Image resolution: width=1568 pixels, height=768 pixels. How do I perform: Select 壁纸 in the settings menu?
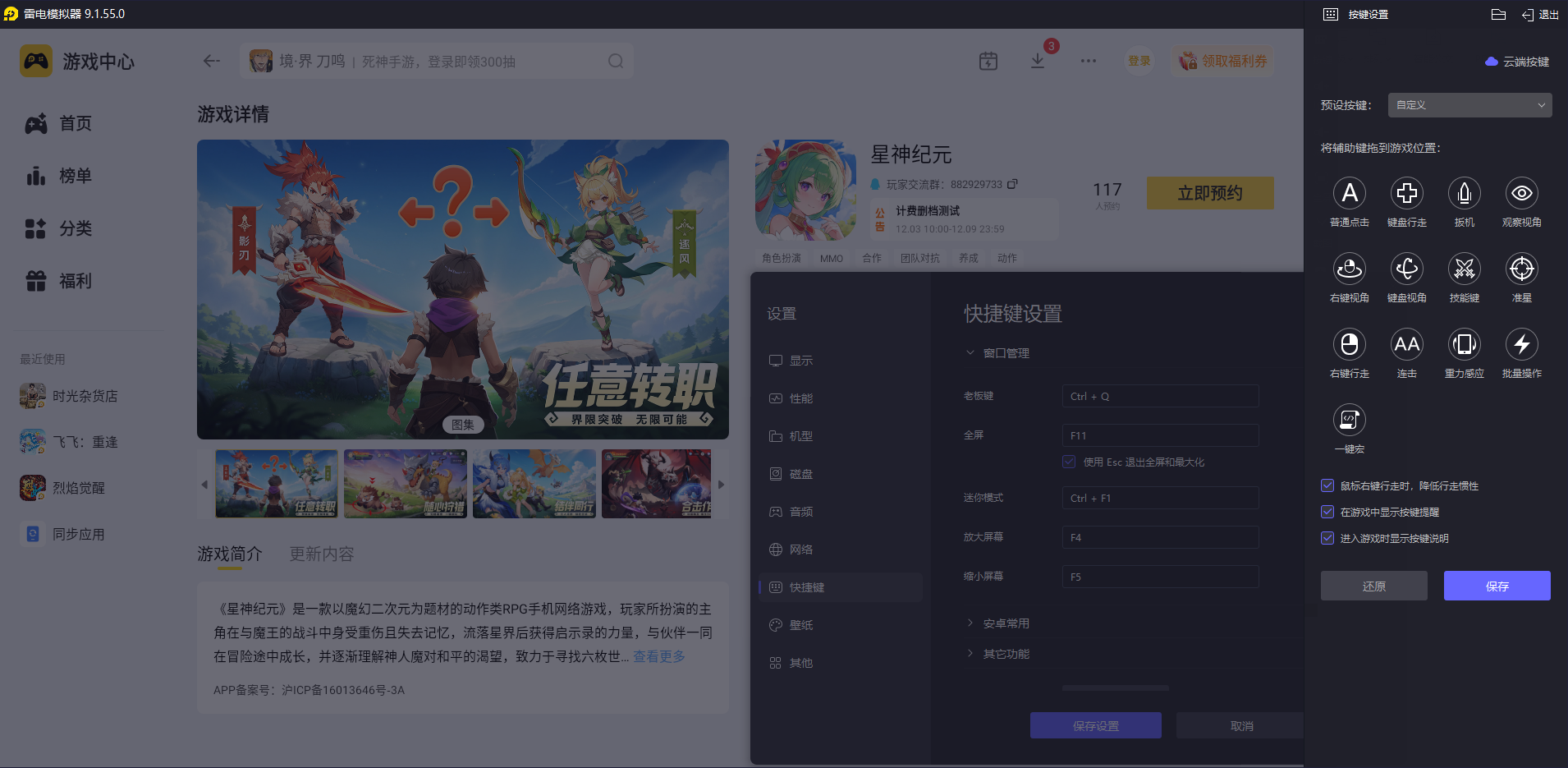(800, 624)
